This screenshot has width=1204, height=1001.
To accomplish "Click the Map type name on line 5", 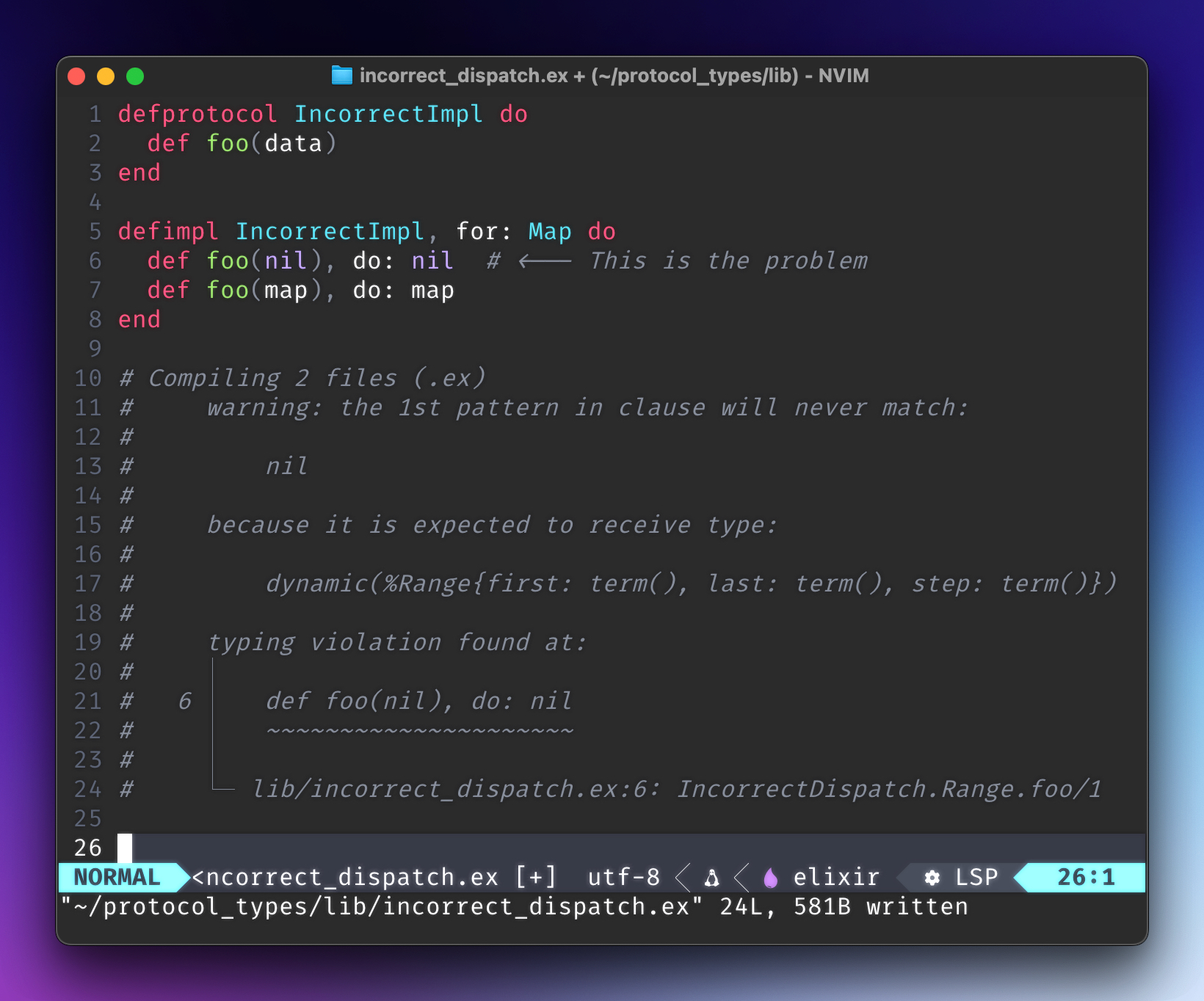I will pyautogui.click(x=550, y=232).
